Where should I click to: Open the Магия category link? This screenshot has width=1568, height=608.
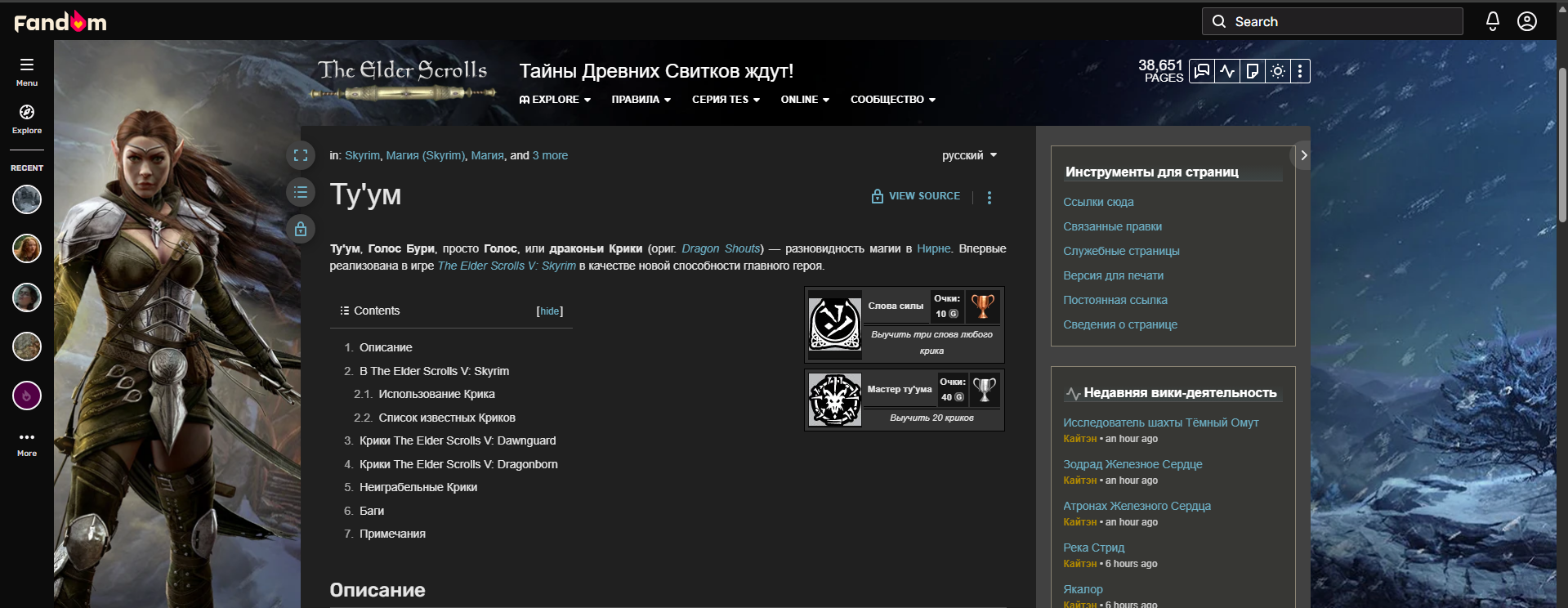(487, 155)
